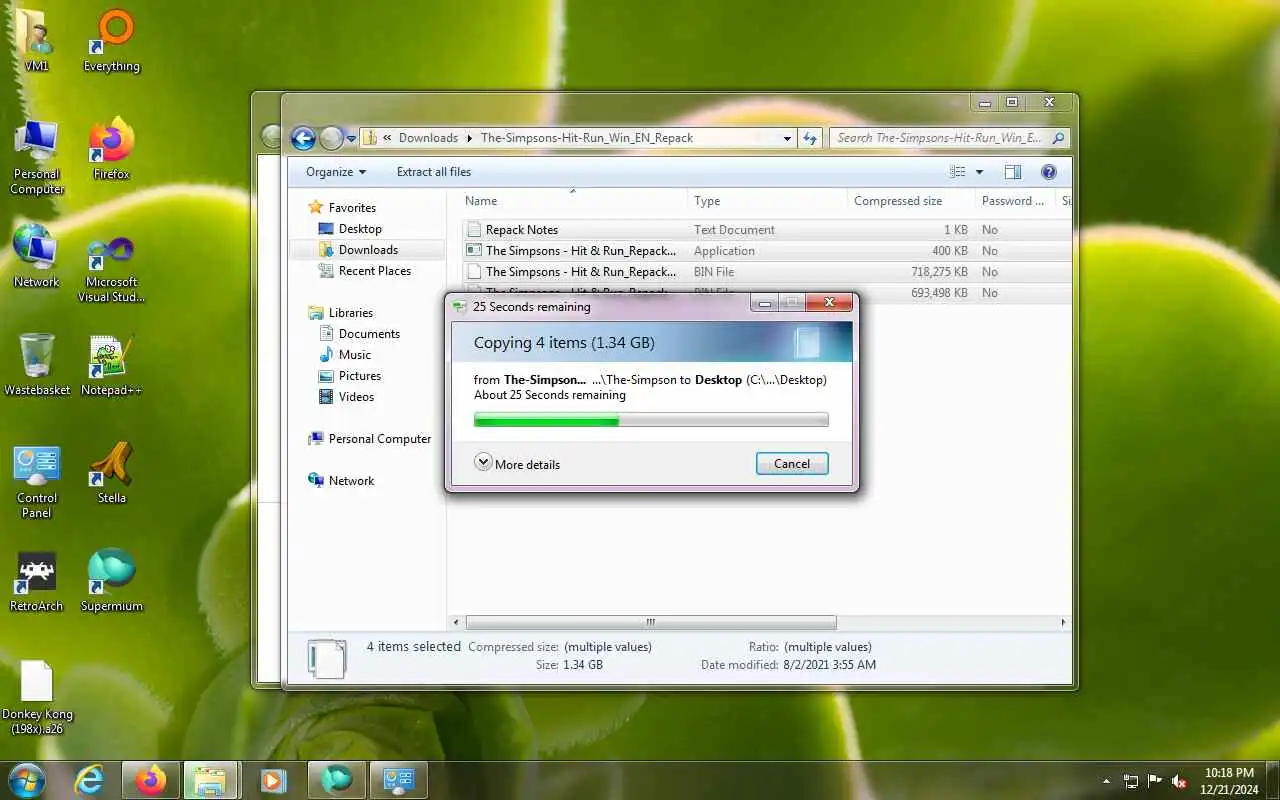The image size is (1280, 800).
Task: Select Downloads in the navigation pane
Action: [x=368, y=250]
